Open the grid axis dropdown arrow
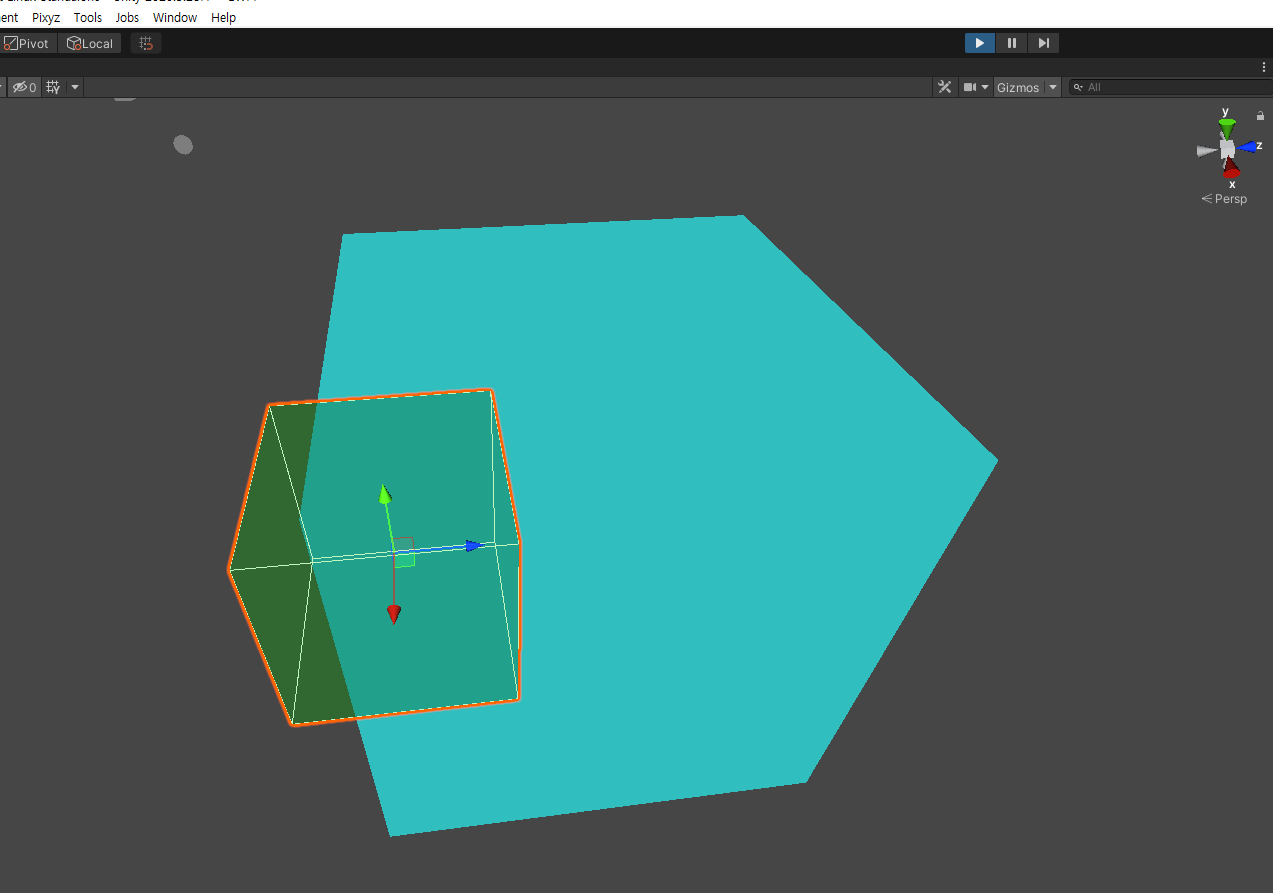 click(73, 87)
